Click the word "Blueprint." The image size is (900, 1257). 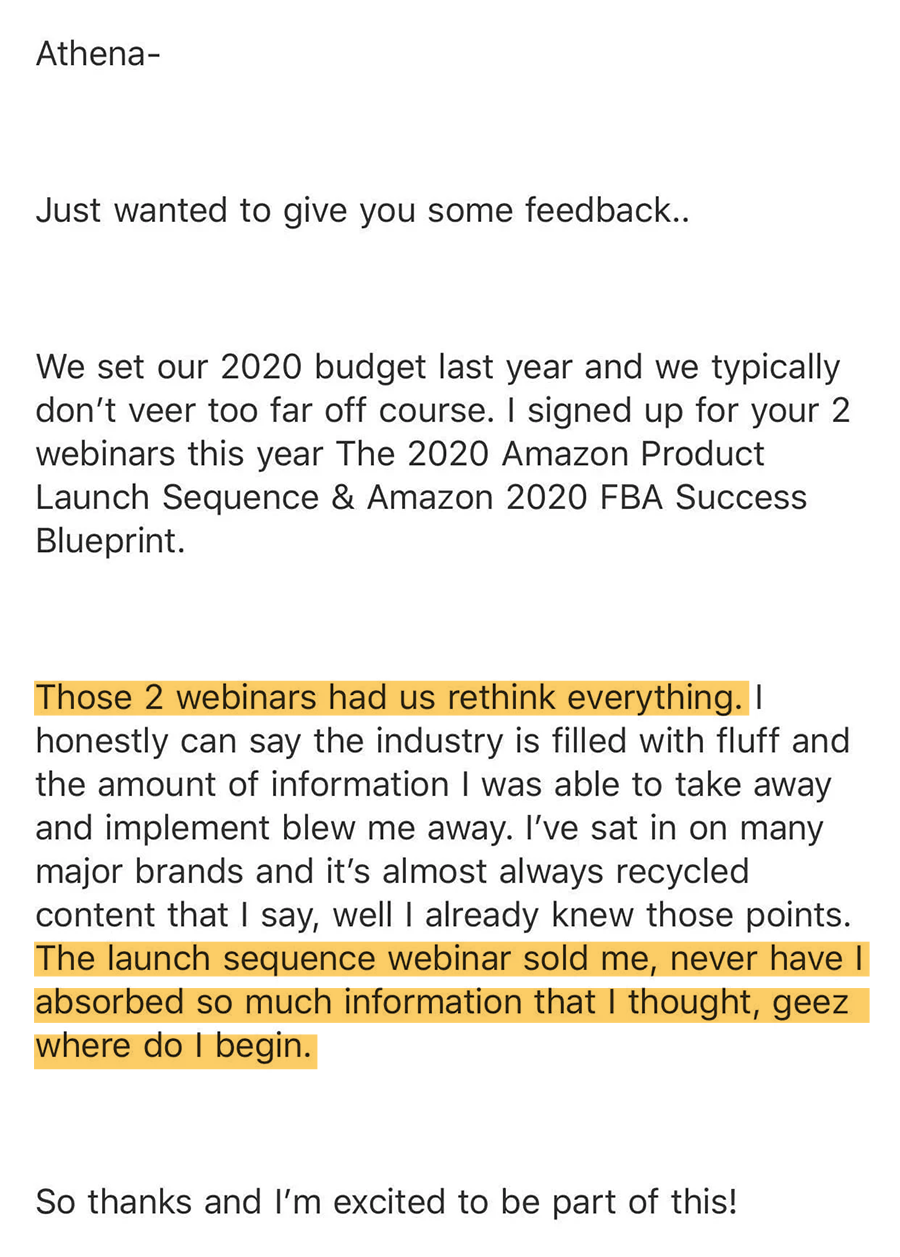(x=110, y=541)
